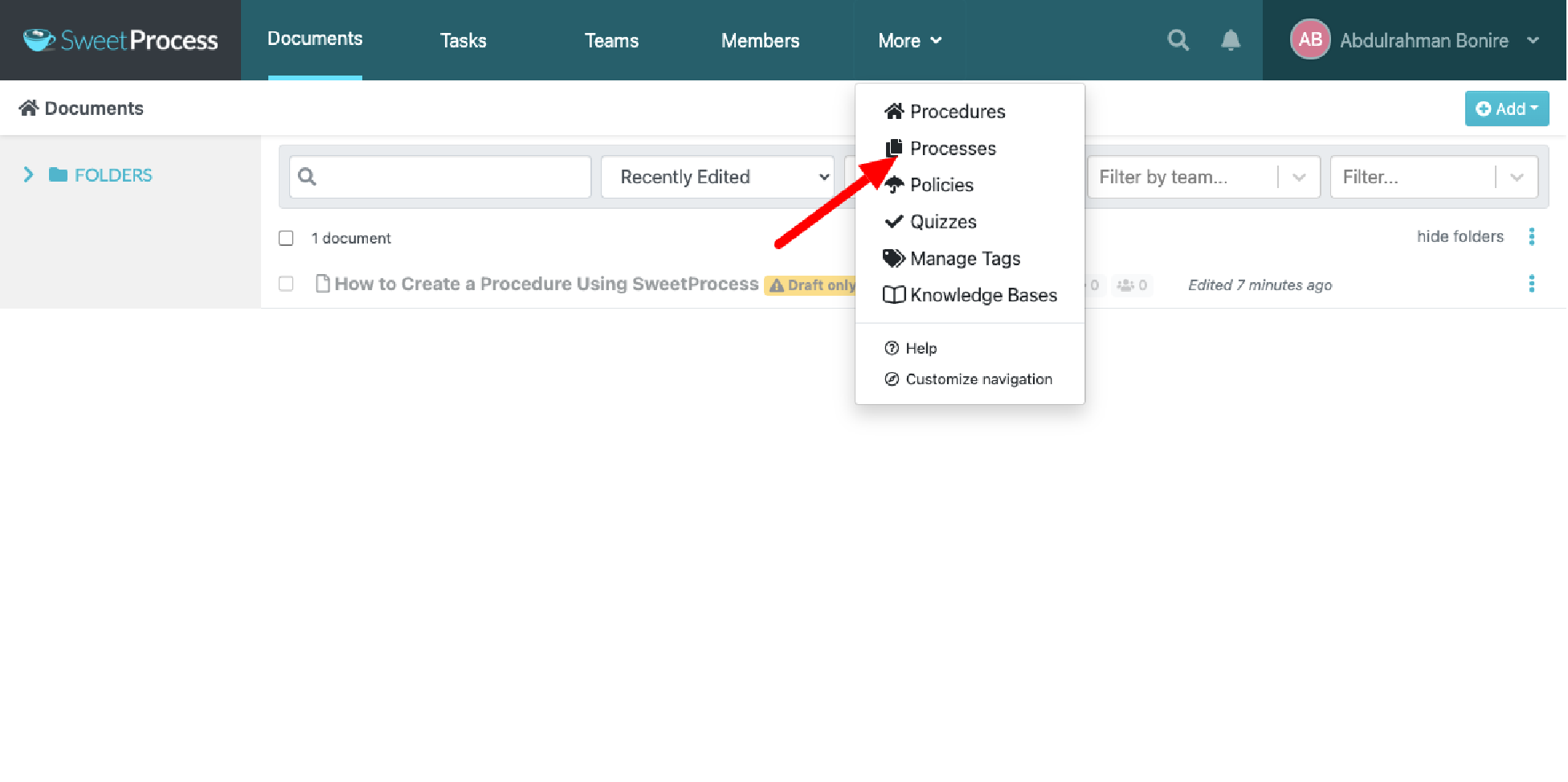Click the Abdulrahman Bonire username
This screenshot has width=1568, height=782.
click(1424, 40)
